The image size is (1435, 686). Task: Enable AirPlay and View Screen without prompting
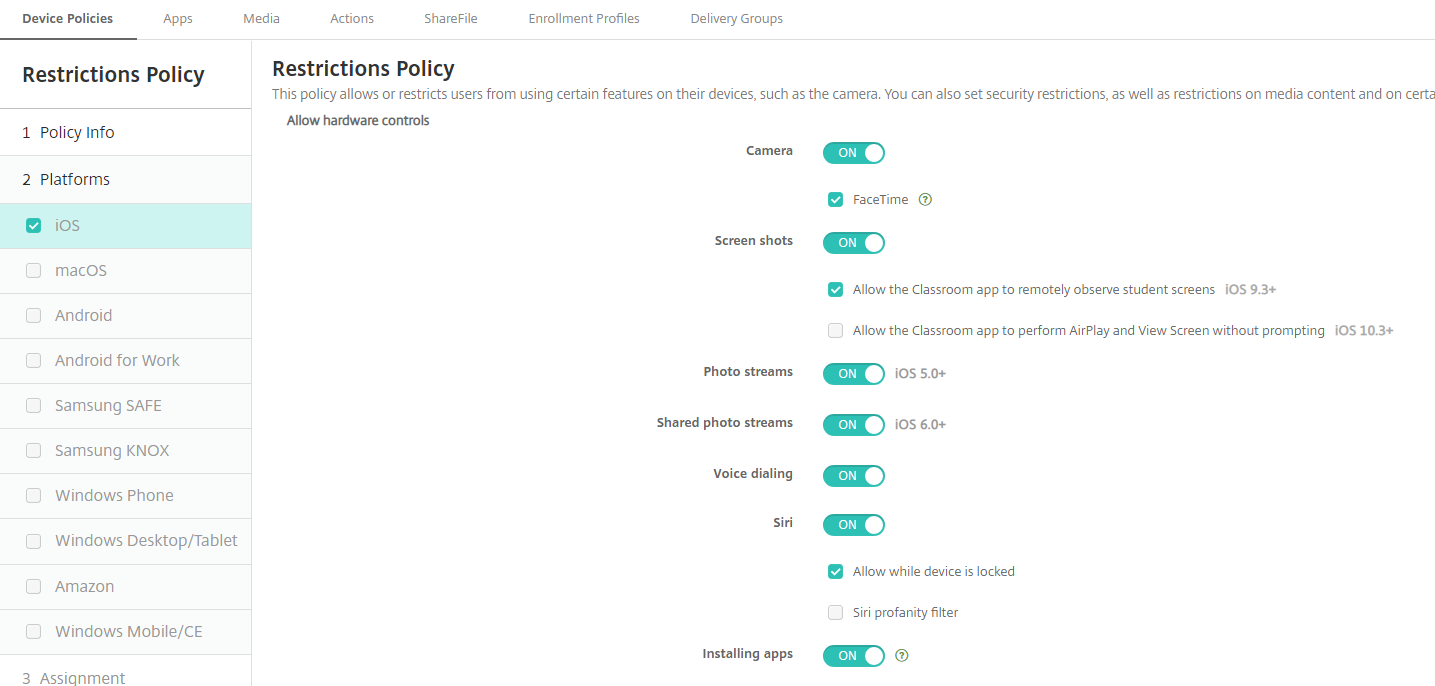click(x=836, y=331)
